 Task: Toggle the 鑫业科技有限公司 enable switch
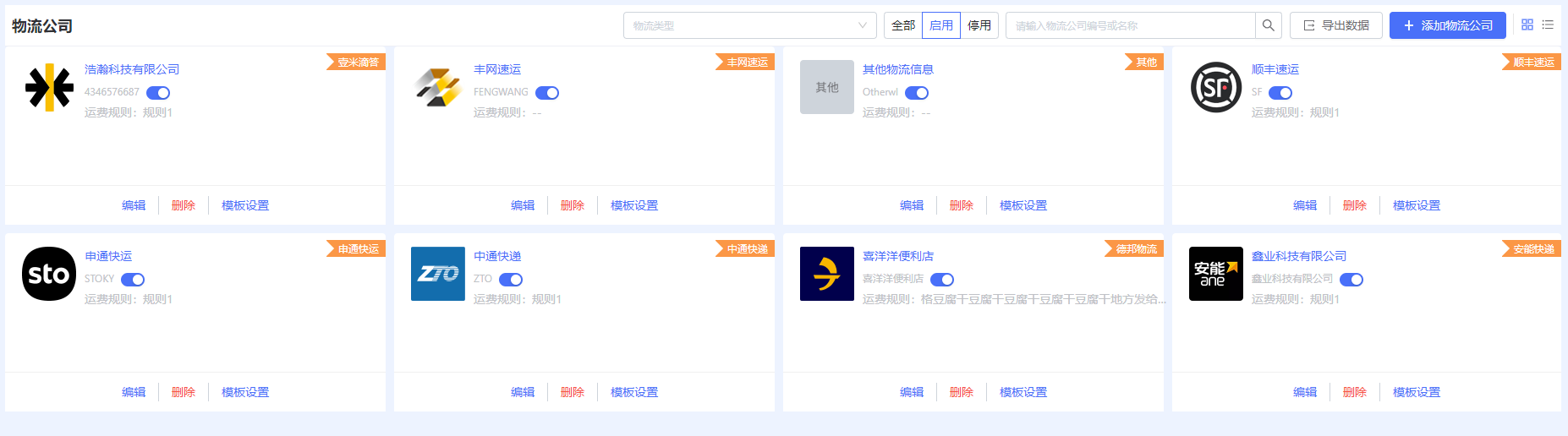(x=1351, y=280)
